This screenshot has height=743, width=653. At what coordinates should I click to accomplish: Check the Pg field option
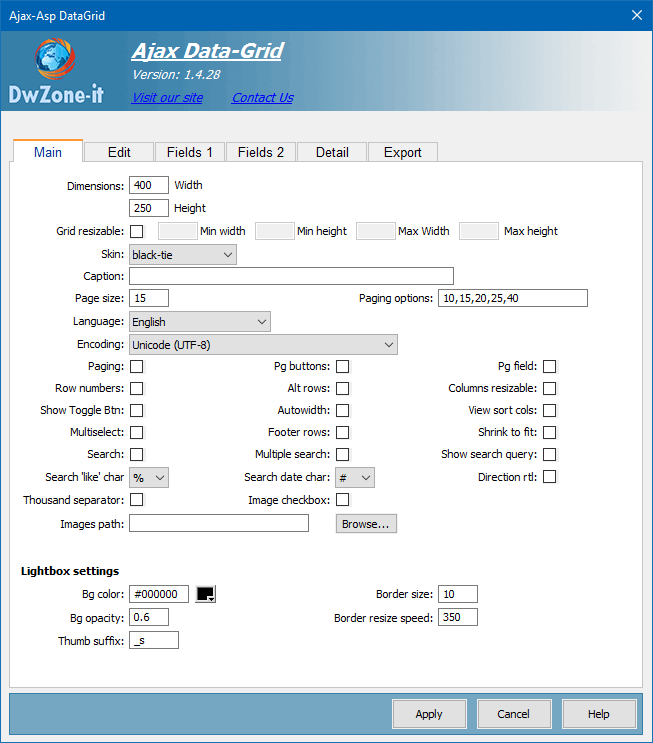(550, 366)
